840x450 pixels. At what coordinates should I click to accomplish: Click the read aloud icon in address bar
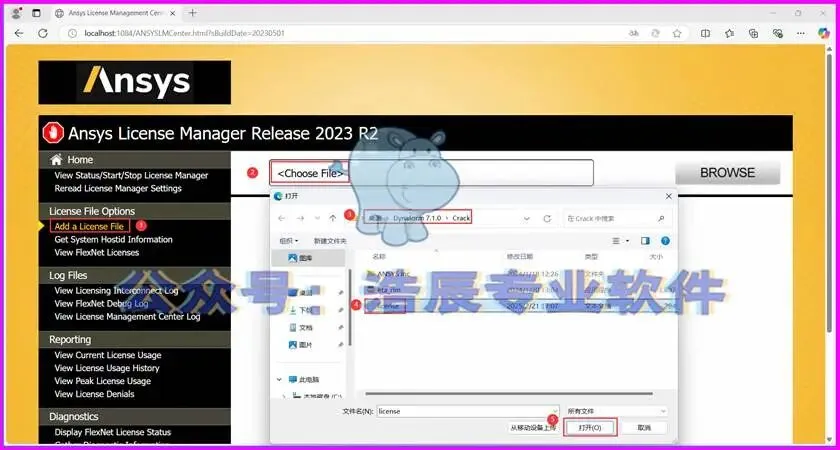coord(634,33)
